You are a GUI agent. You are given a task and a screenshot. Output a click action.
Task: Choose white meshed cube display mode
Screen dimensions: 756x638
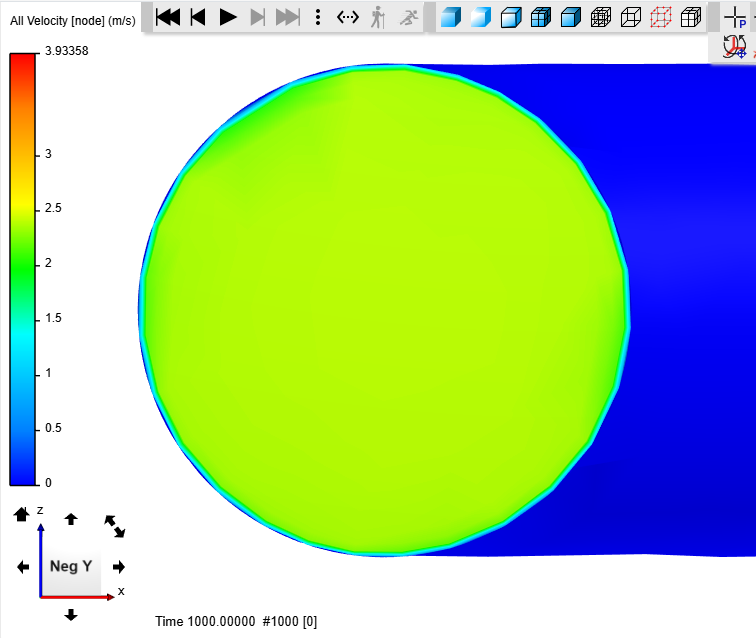690,17
